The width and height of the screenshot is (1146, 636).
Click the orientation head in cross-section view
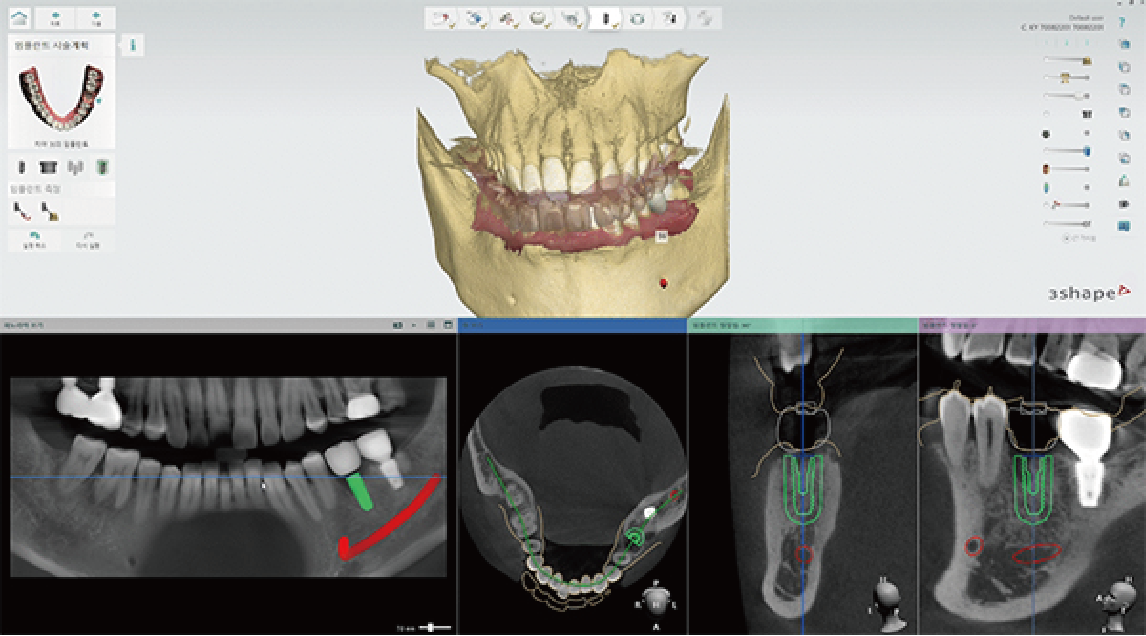[x=889, y=603]
